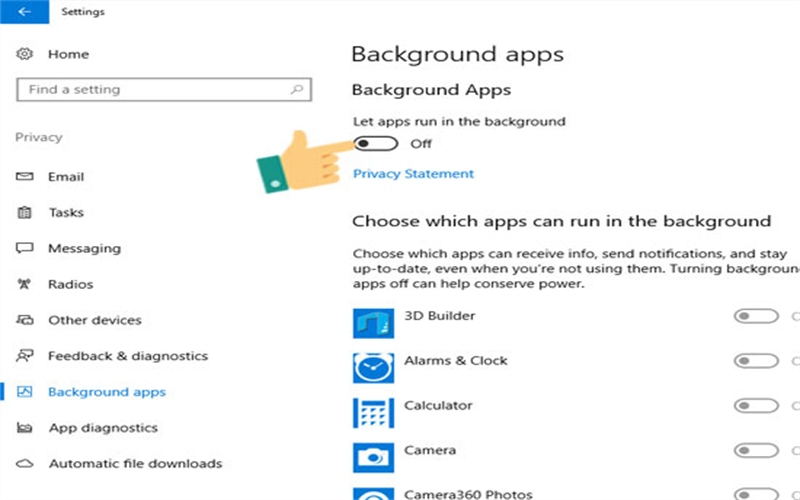Click the Camera360 Photos app name
This screenshot has width=800, height=500.
tap(468, 494)
